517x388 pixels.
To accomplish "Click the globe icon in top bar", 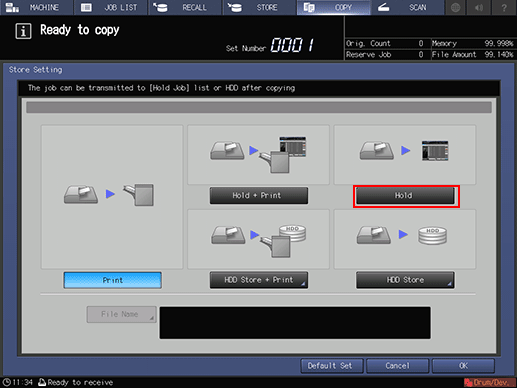I will coord(456,7).
